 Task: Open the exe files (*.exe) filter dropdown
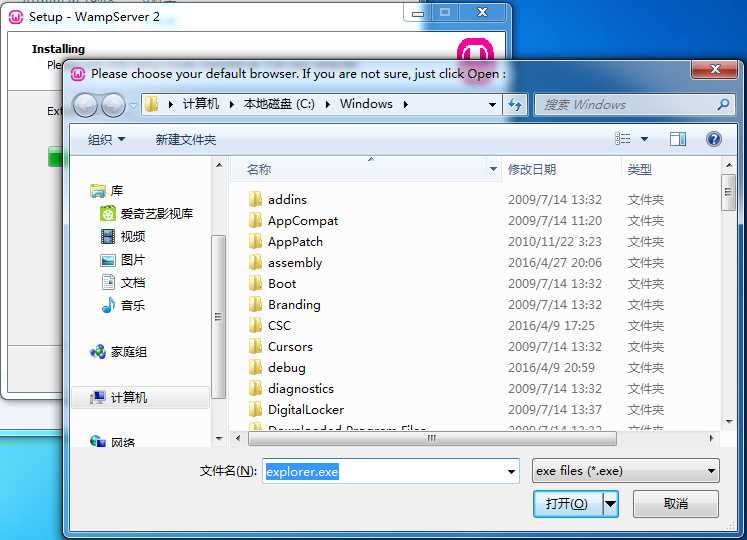coord(626,471)
